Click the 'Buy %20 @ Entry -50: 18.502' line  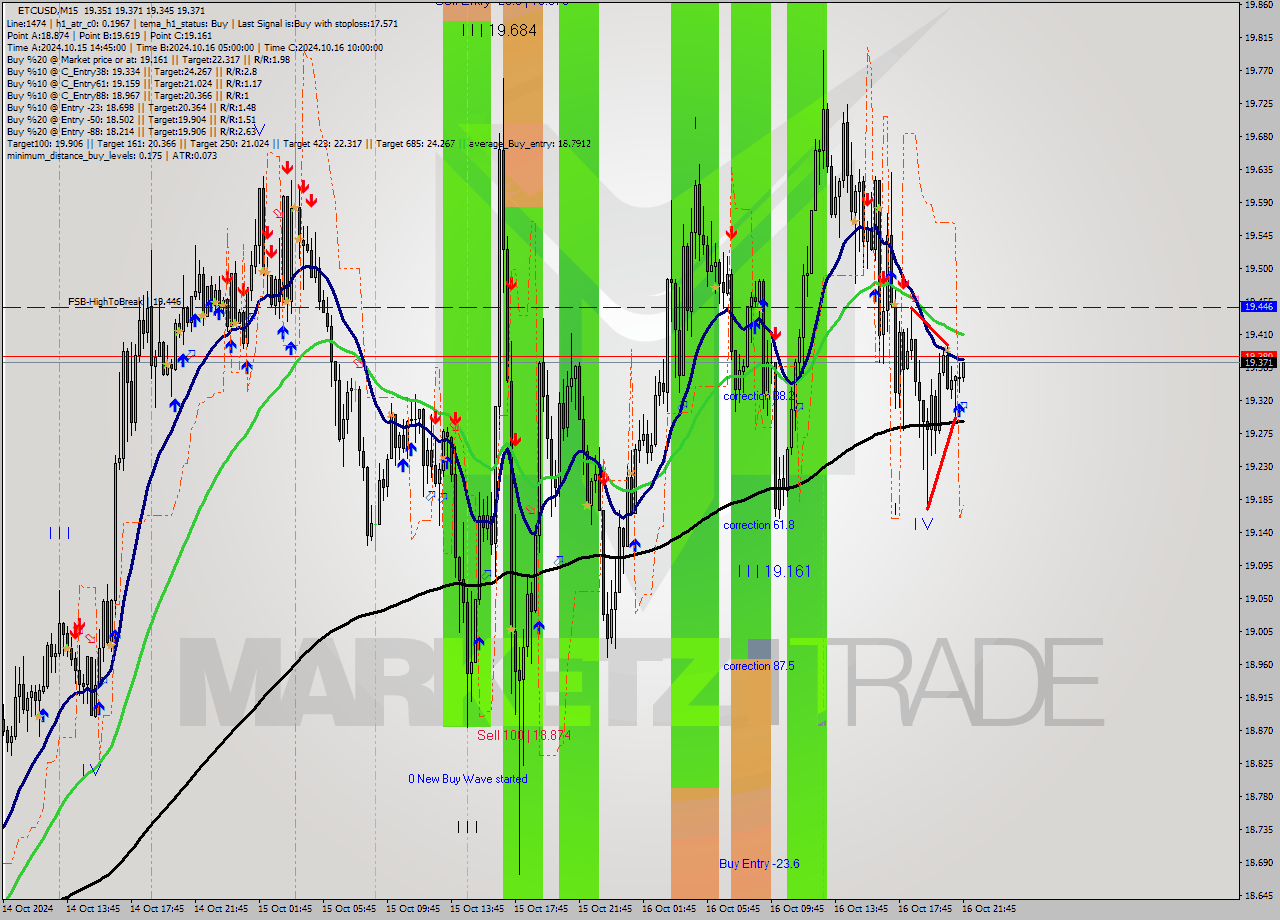[131, 119]
